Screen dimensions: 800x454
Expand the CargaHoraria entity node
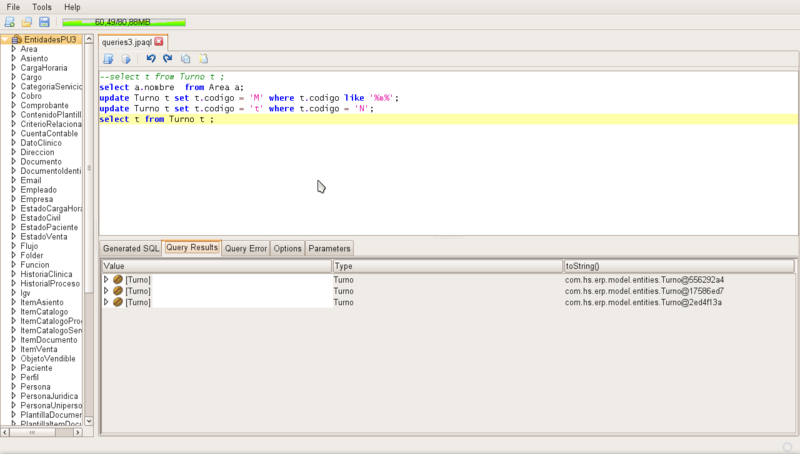pos(14,67)
